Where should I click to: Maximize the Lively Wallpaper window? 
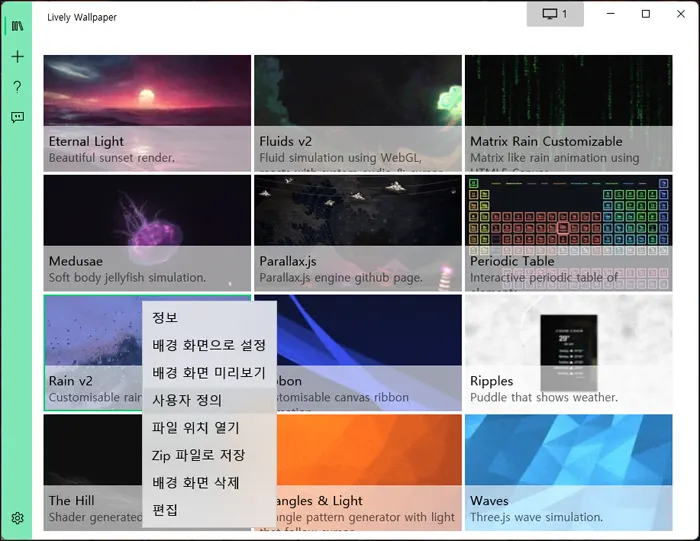646,14
